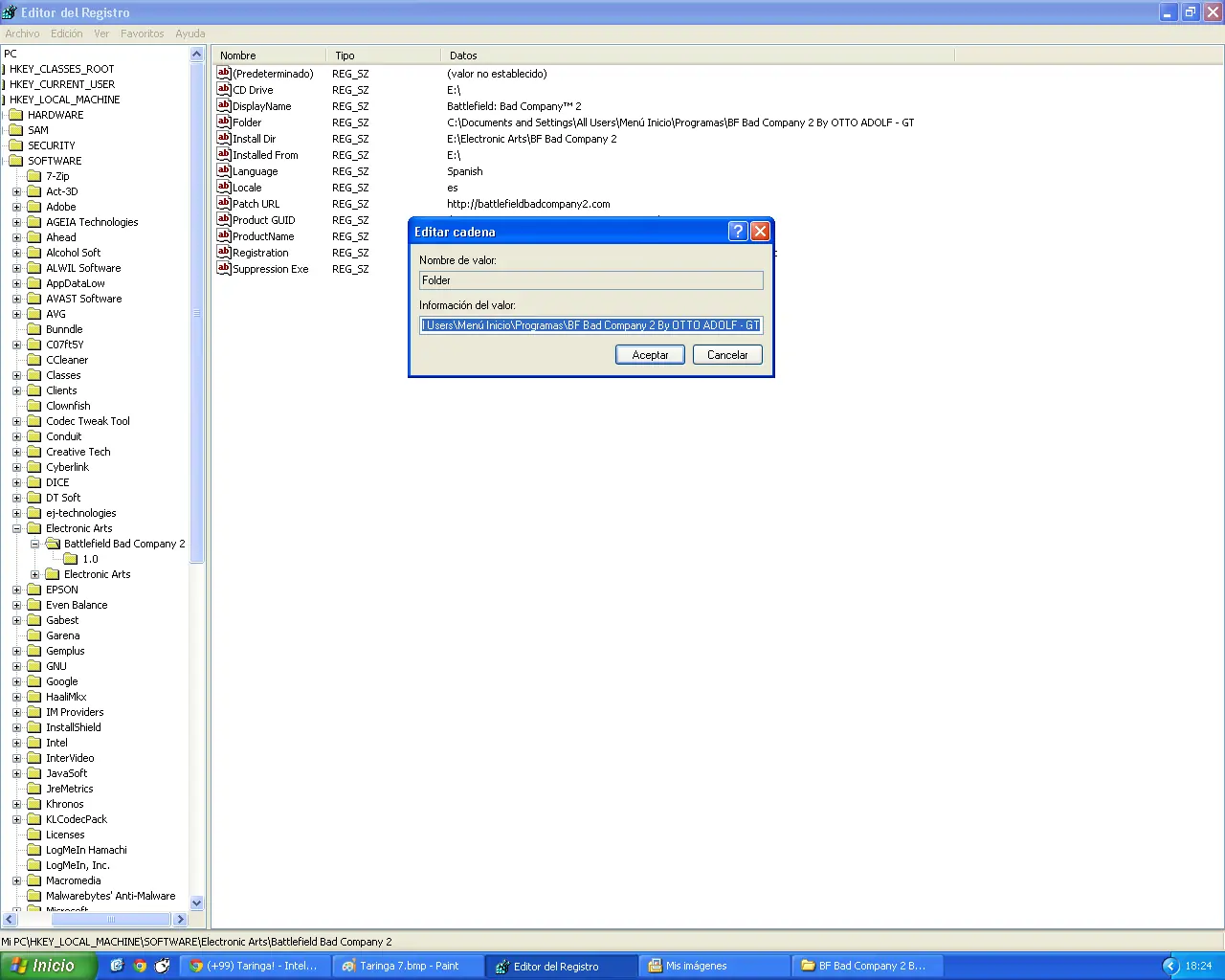The width and height of the screenshot is (1225, 980).
Task: Click the Cancelar button
Action: pos(727,355)
